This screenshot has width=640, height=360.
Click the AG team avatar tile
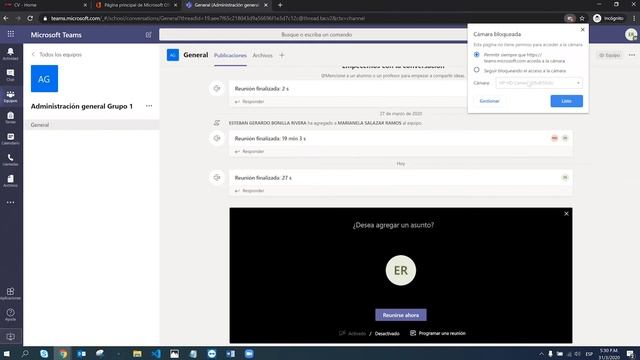tap(44, 78)
